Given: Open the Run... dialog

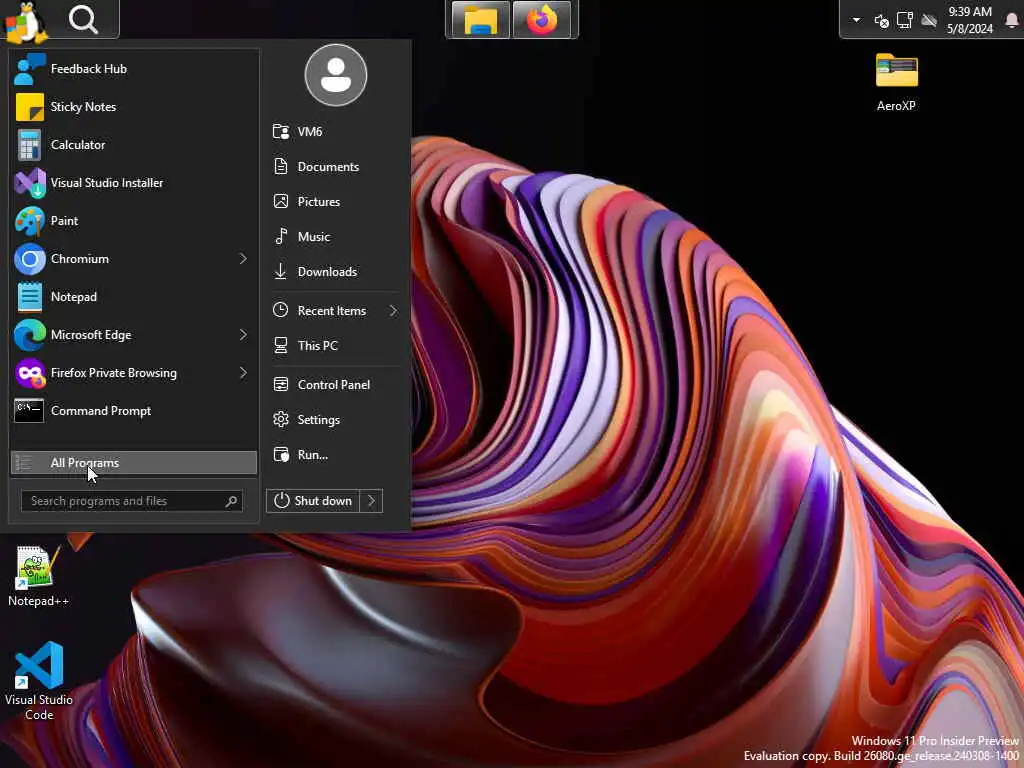Looking at the screenshot, I should (335, 454).
